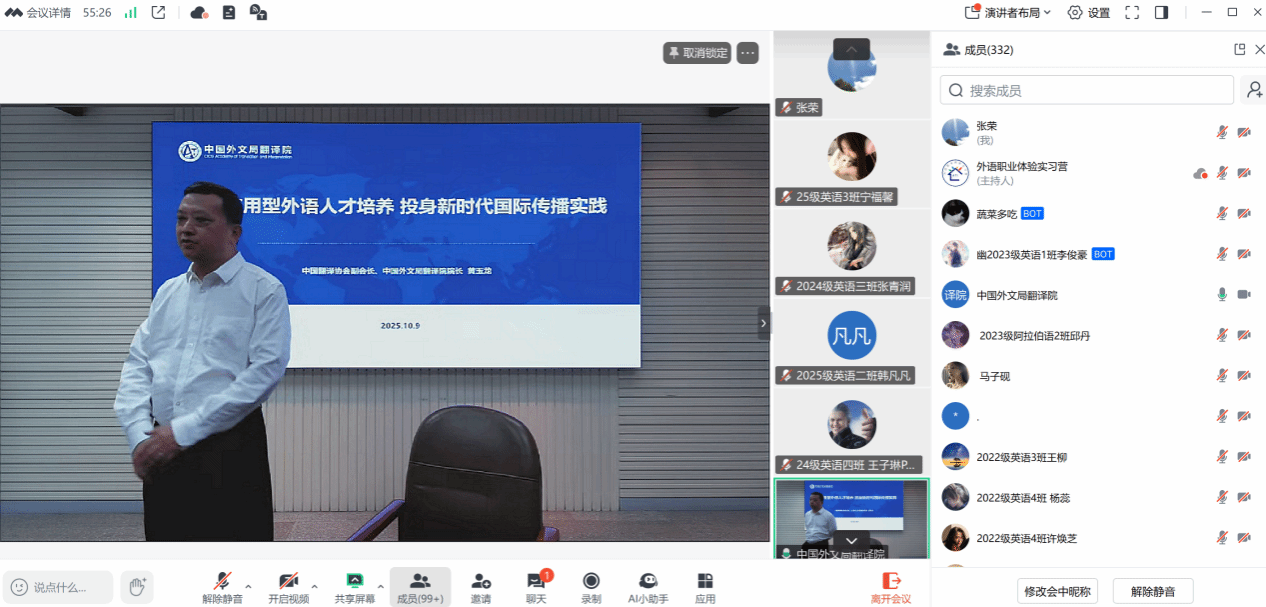The width and height of the screenshot is (1266, 607).
Task: Open the 应用 apps menu
Action: (705, 586)
